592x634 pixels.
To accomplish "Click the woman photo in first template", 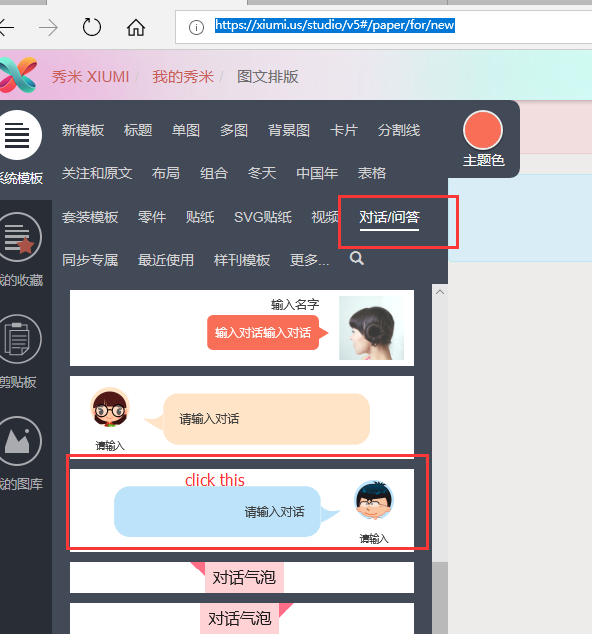I will 371,328.
